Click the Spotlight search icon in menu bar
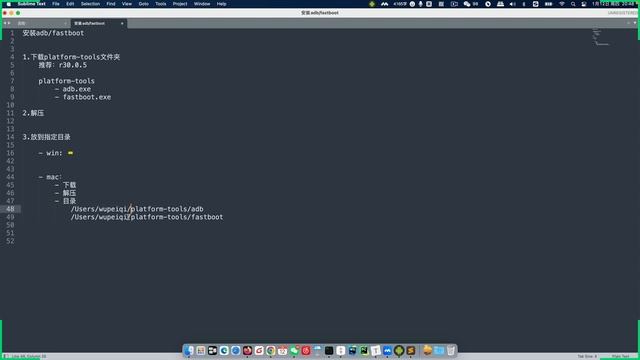The image size is (640, 360). click(573, 4)
